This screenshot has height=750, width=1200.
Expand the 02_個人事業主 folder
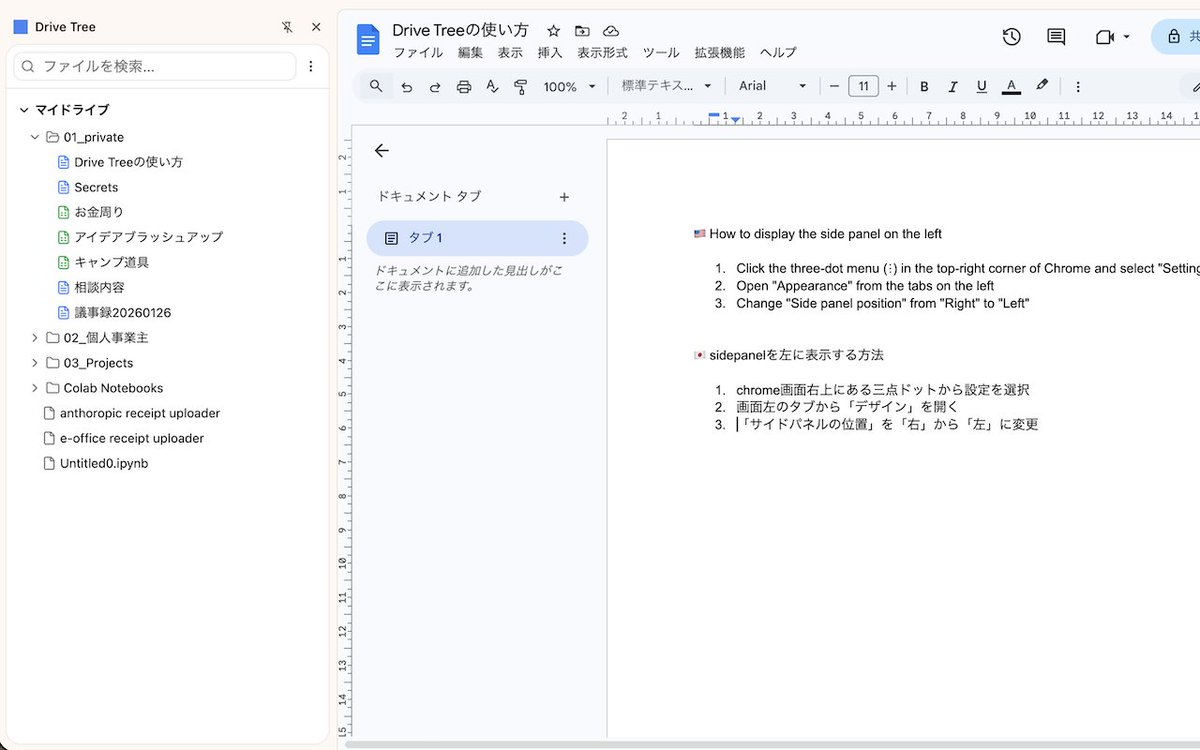click(x=33, y=337)
